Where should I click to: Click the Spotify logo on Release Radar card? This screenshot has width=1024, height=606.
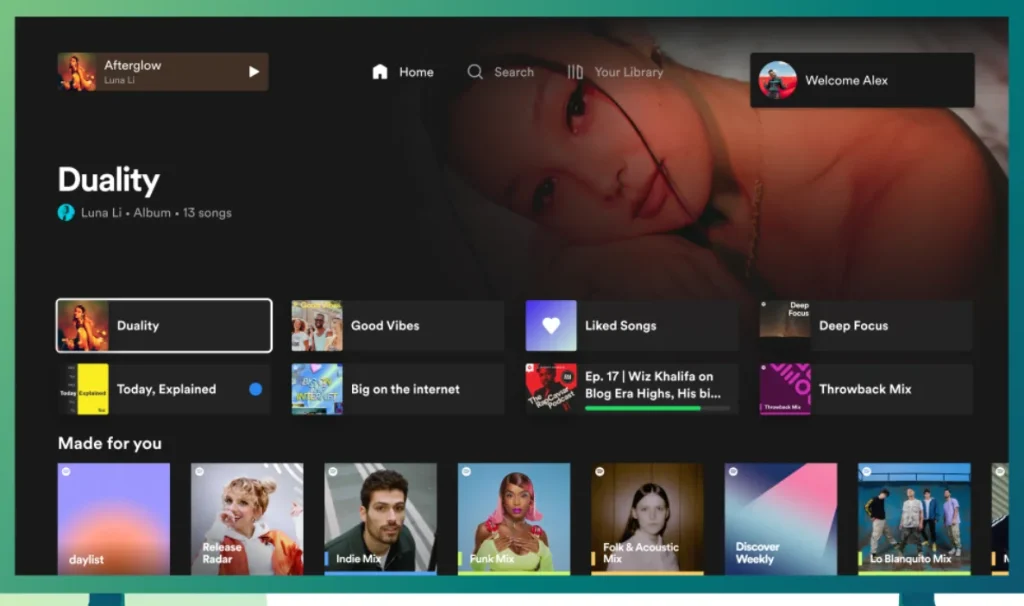(x=200, y=471)
